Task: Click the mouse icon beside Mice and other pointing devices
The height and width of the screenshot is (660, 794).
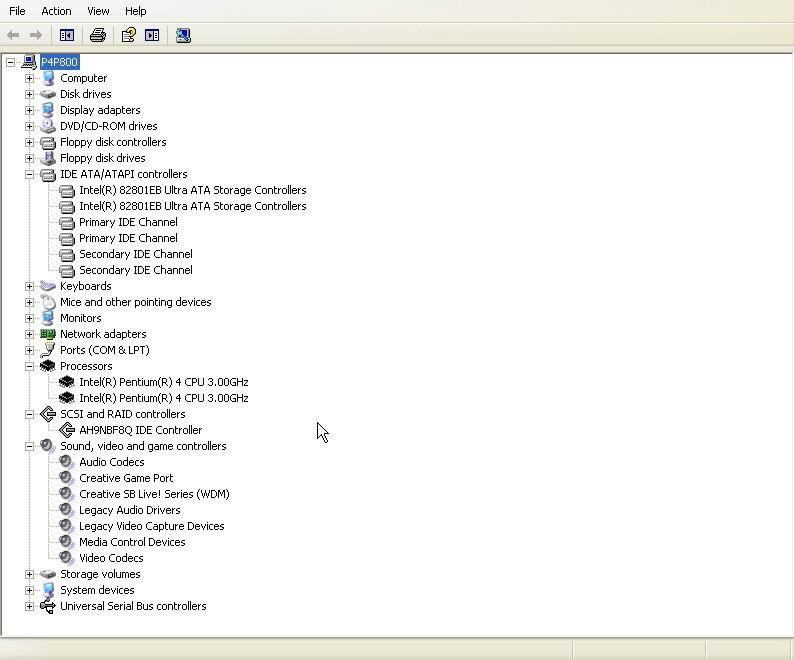Action: click(48, 302)
